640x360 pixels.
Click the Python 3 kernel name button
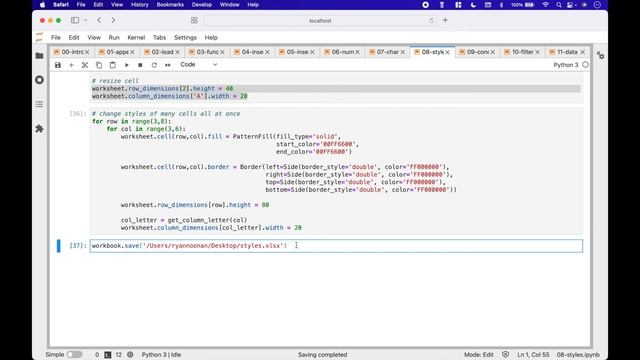tap(566, 65)
